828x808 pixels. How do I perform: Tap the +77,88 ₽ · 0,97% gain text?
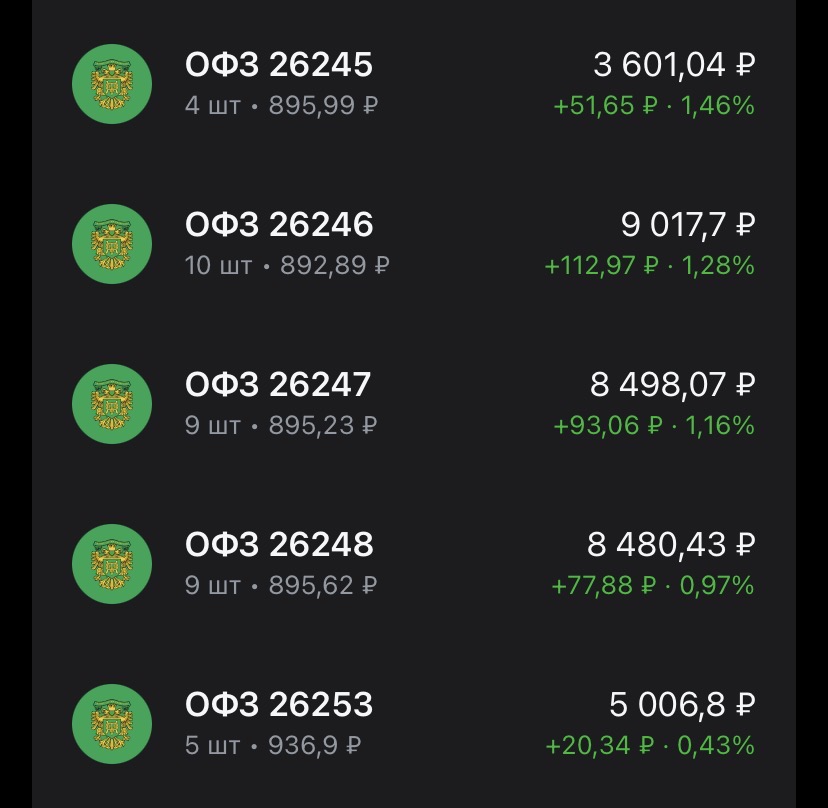[653, 586]
